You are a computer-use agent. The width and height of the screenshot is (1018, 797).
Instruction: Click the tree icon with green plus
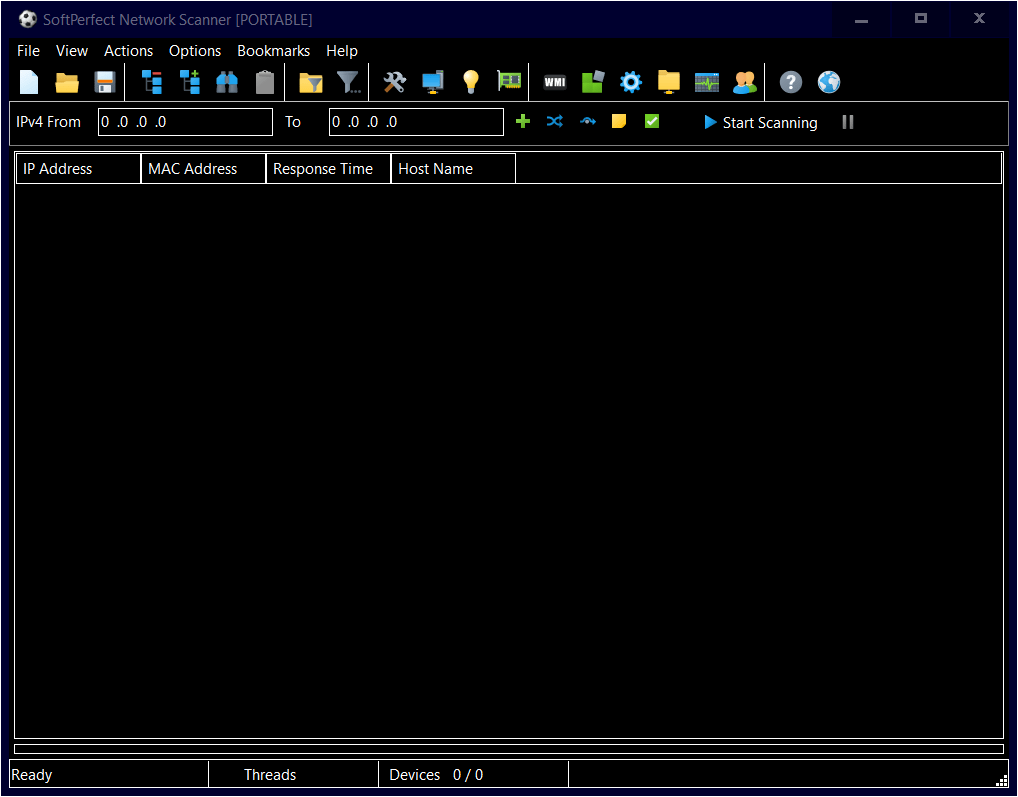tap(190, 82)
